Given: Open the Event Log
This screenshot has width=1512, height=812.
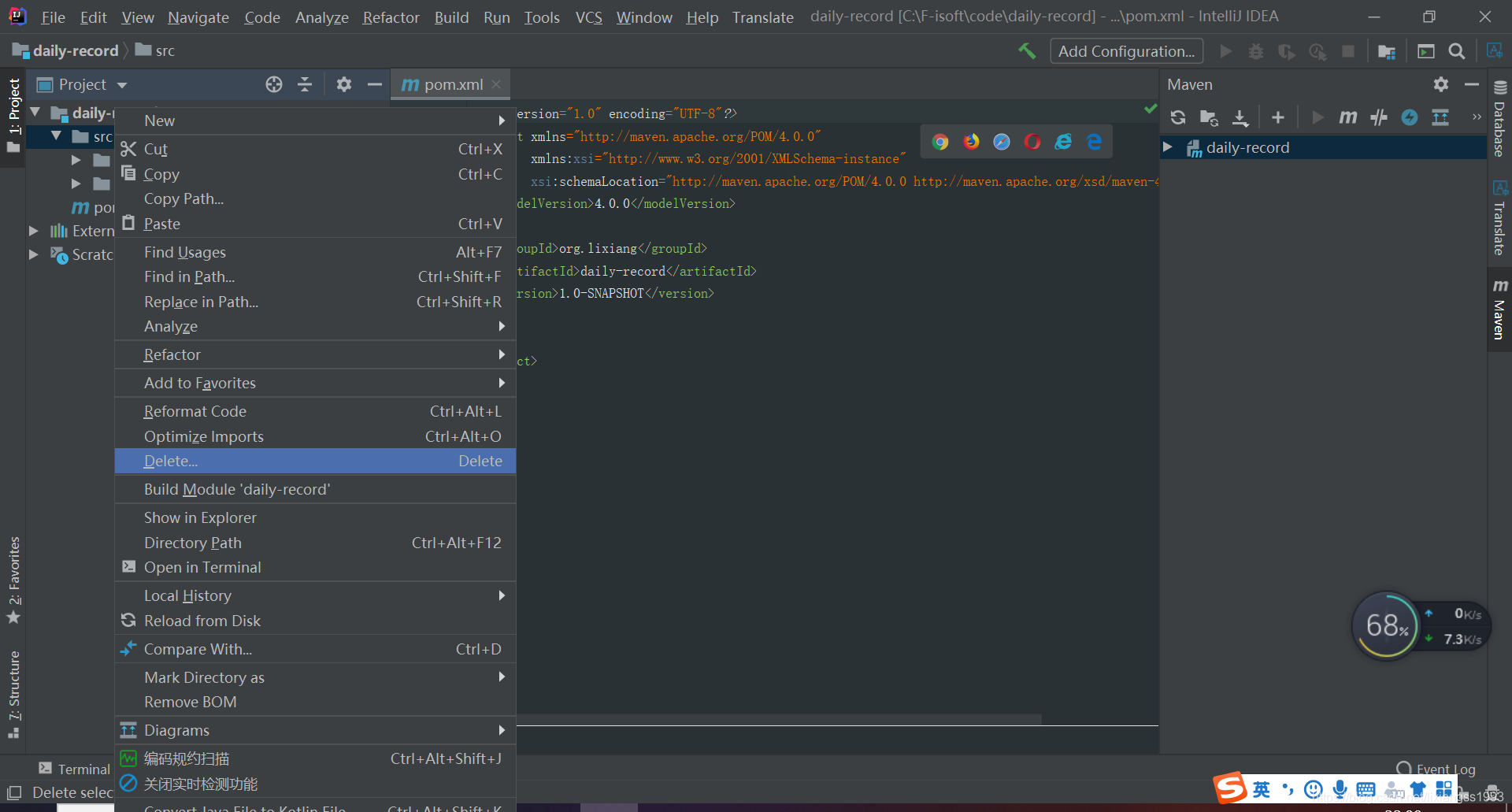Looking at the screenshot, I should 1436,769.
